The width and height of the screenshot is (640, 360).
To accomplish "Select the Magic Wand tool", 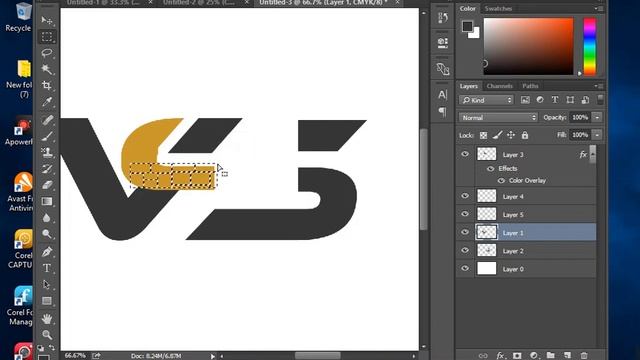I will (x=47, y=69).
